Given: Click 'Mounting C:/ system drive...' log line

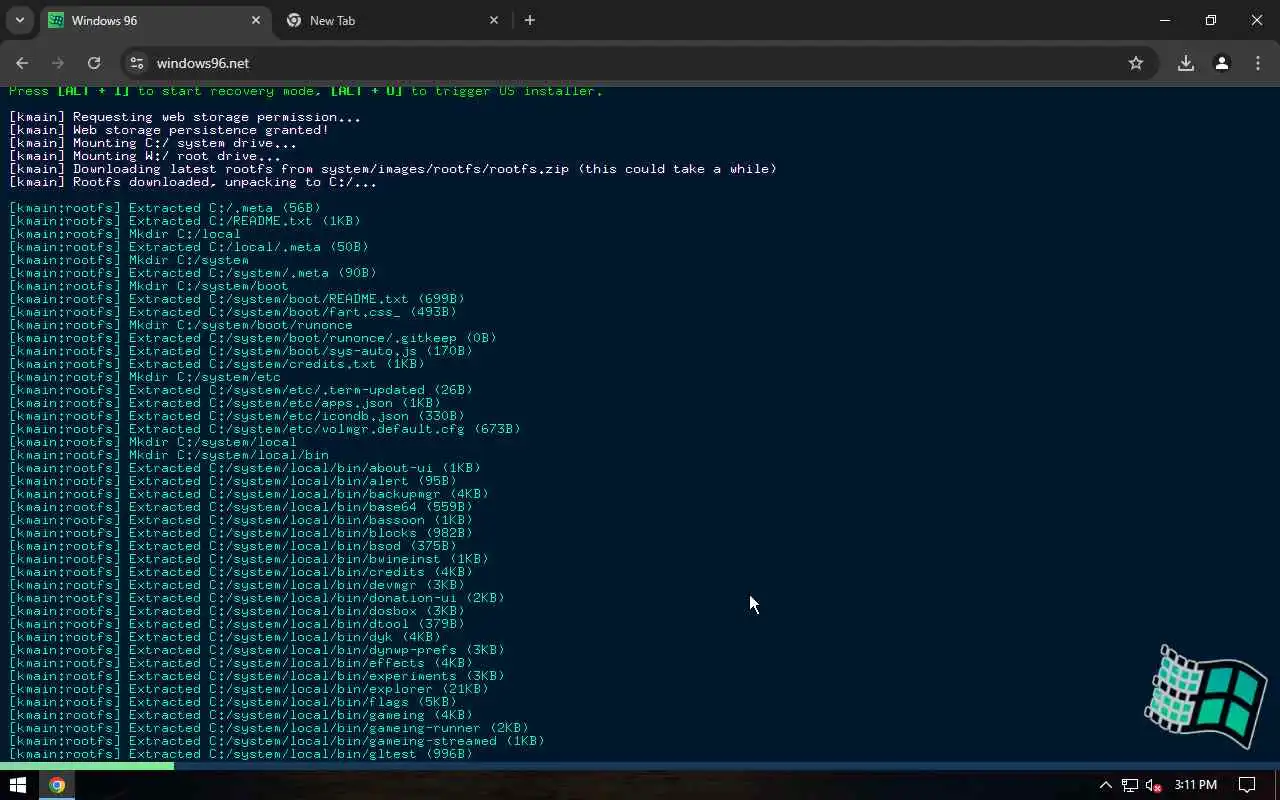Looking at the screenshot, I should [153, 143].
